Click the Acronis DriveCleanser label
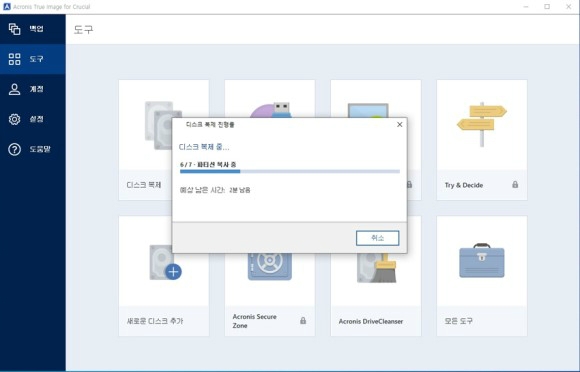580x372 pixels. (371, 321)
